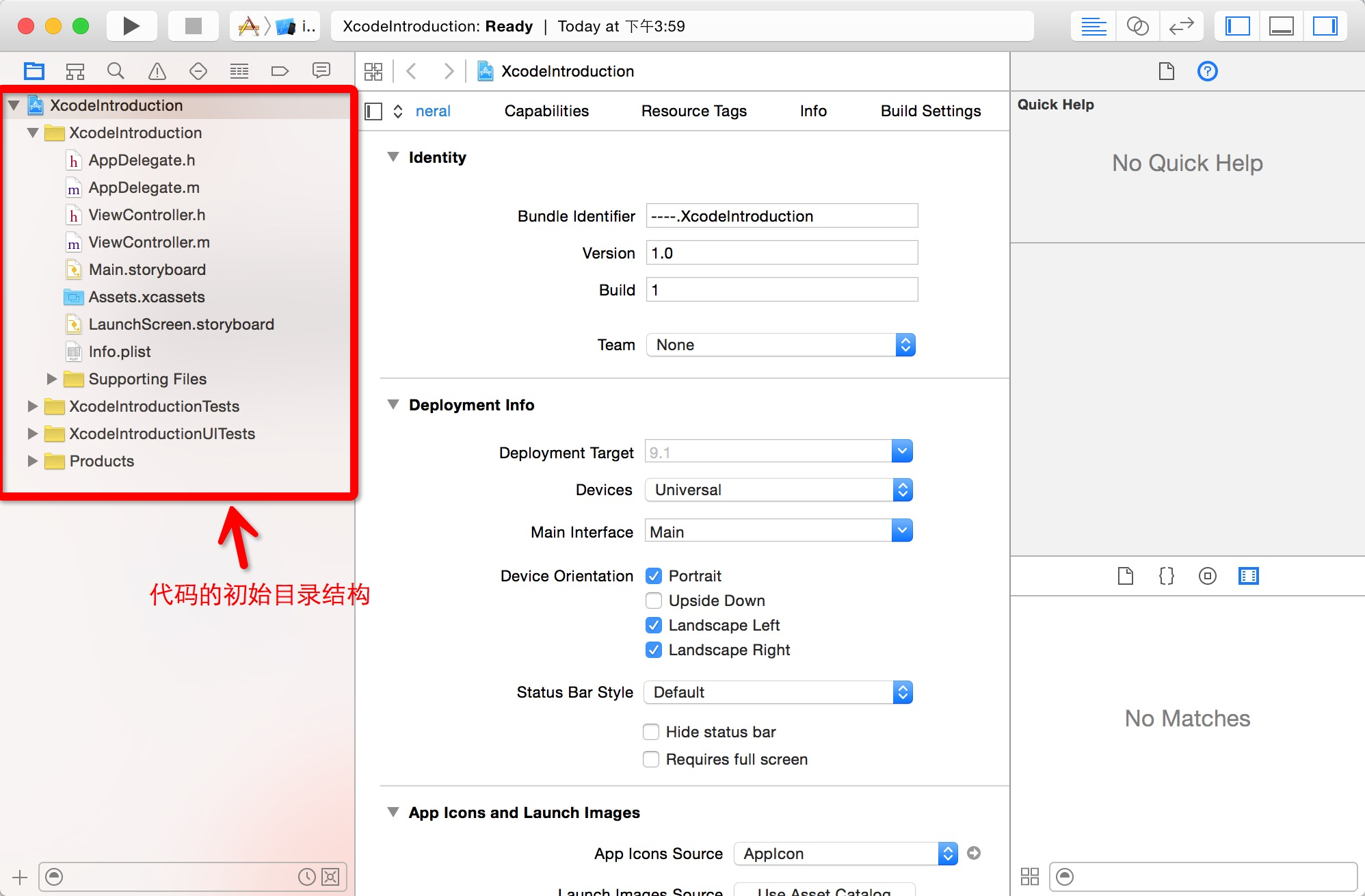1365x896 pixels.
Task: Check the Hide status bar option
Action: 651,732
